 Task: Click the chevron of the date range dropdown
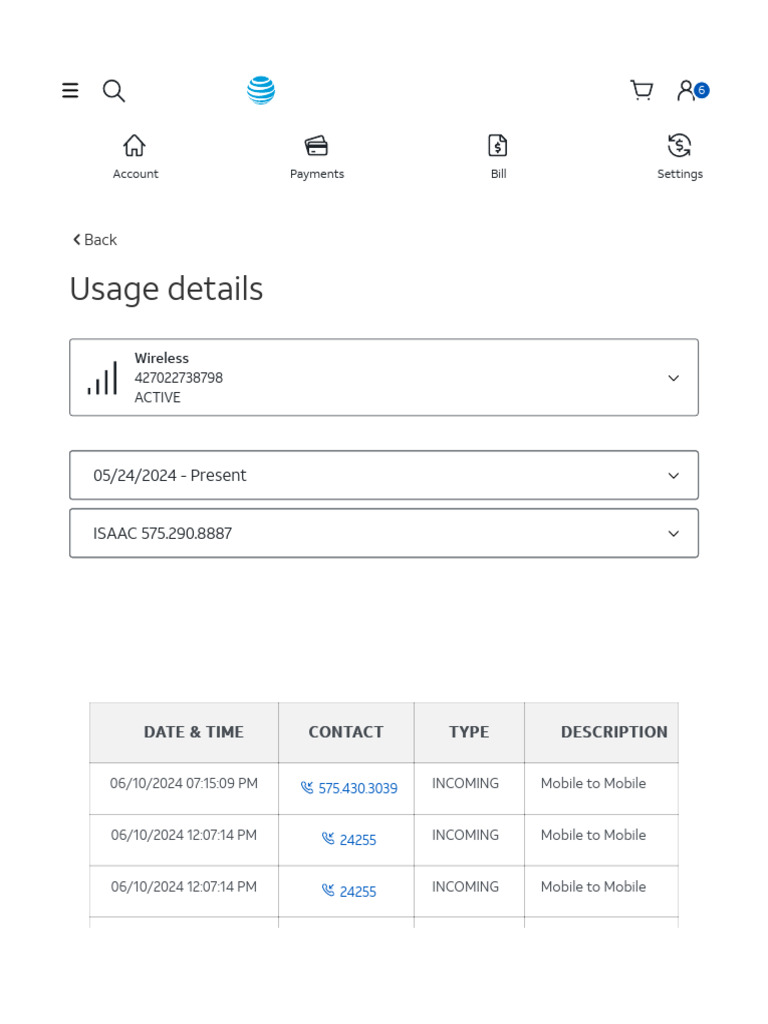click(x=673, y=475)
